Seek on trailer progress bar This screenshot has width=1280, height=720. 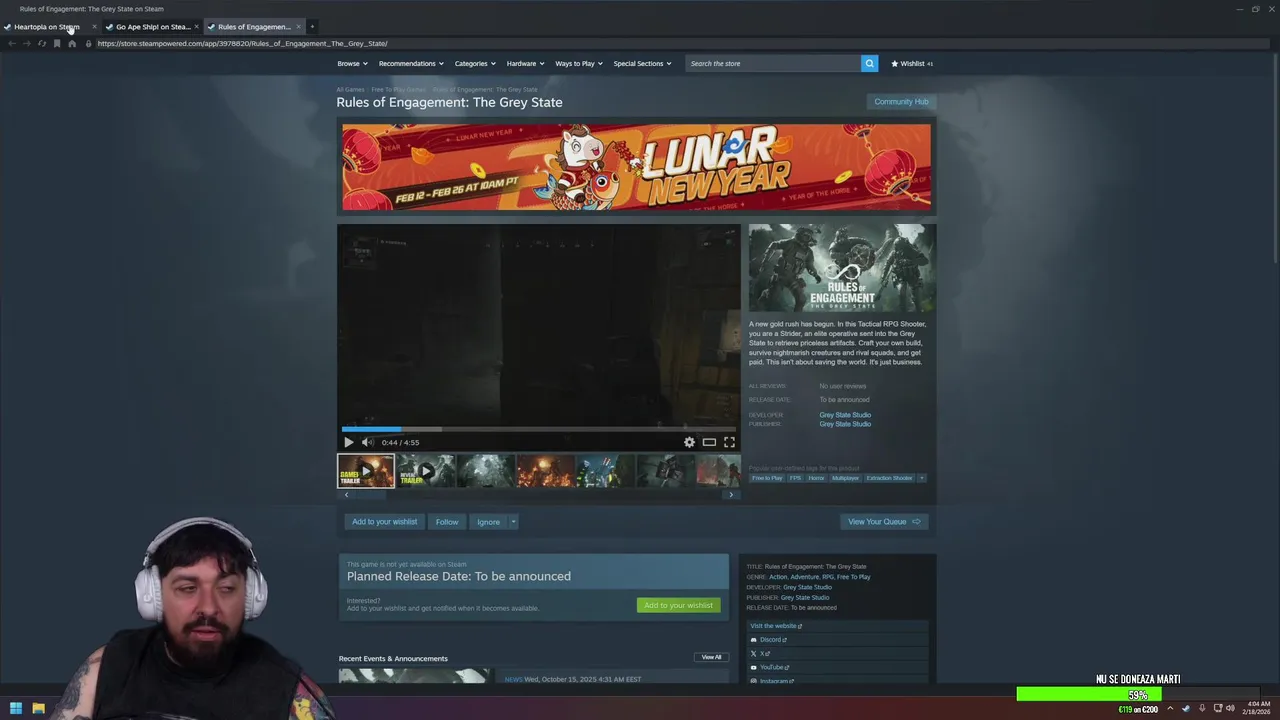(x=538, y=429)
